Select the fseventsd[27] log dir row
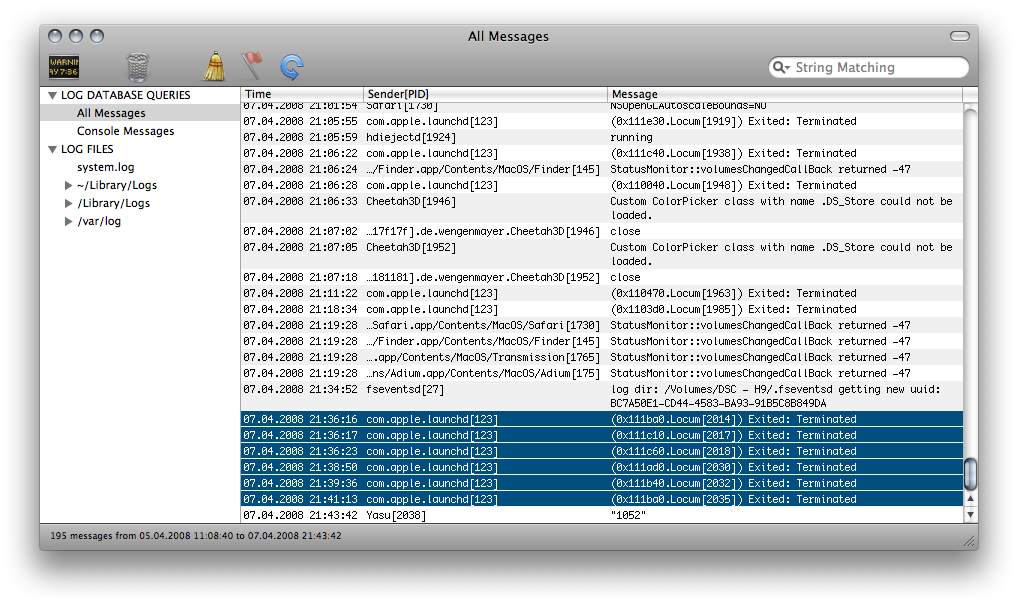This screenshot has width=1018, height=605. coord(602,397)
